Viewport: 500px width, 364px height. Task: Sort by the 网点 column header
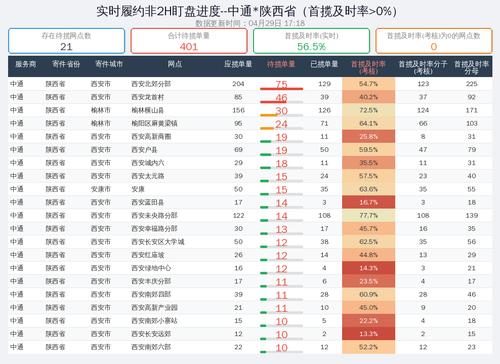(175, 64)
